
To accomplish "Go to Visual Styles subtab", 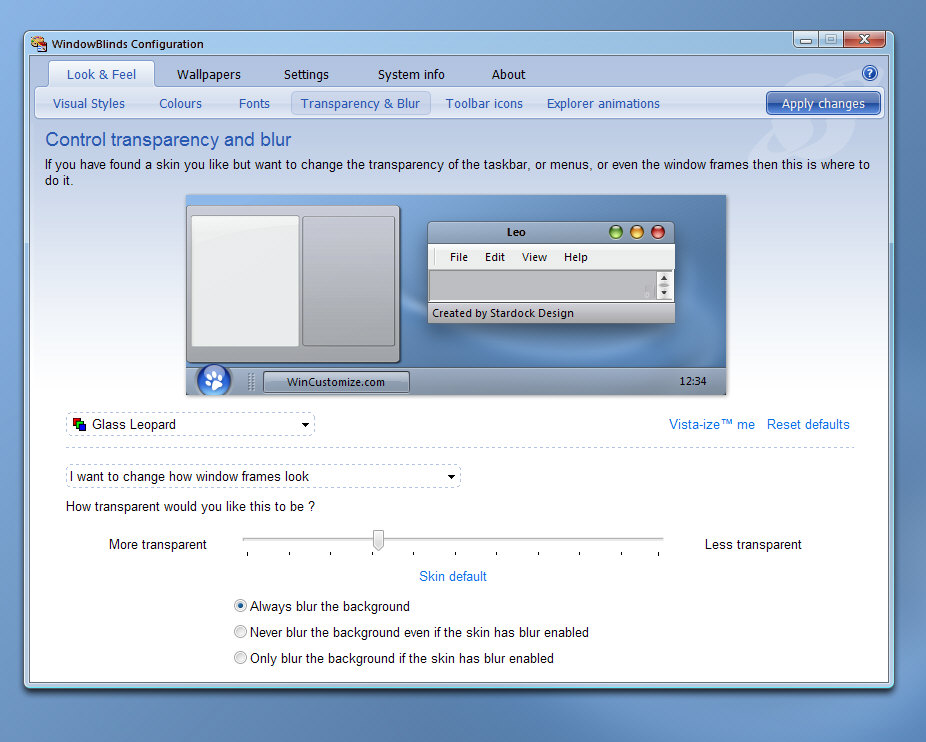I will pyautogui.click(x=89, y=103).
